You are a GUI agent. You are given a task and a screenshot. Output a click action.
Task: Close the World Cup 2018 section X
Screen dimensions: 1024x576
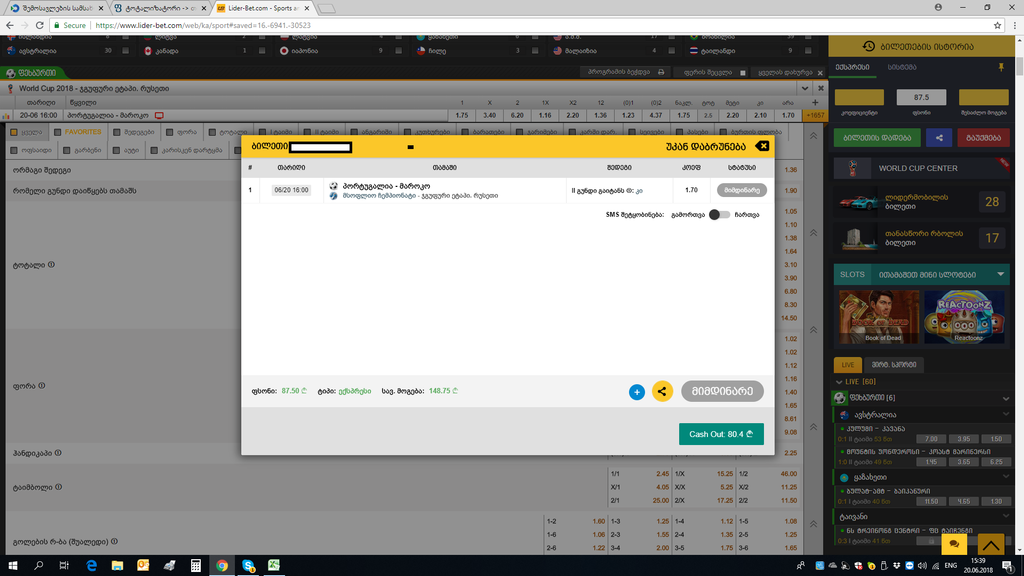coord(821,88)
